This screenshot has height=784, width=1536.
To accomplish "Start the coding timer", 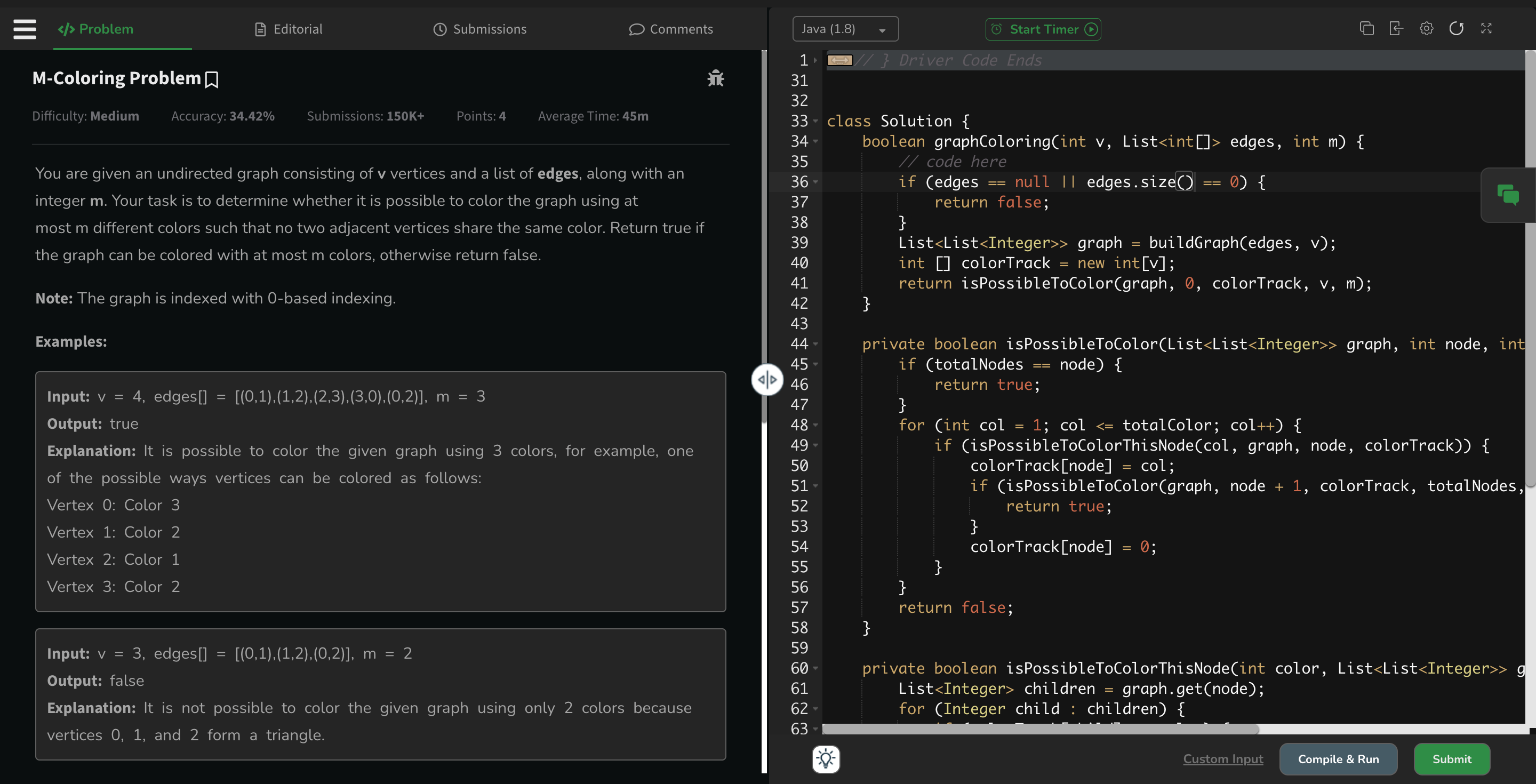I will pyautogui.click(x=1043, y=29).
